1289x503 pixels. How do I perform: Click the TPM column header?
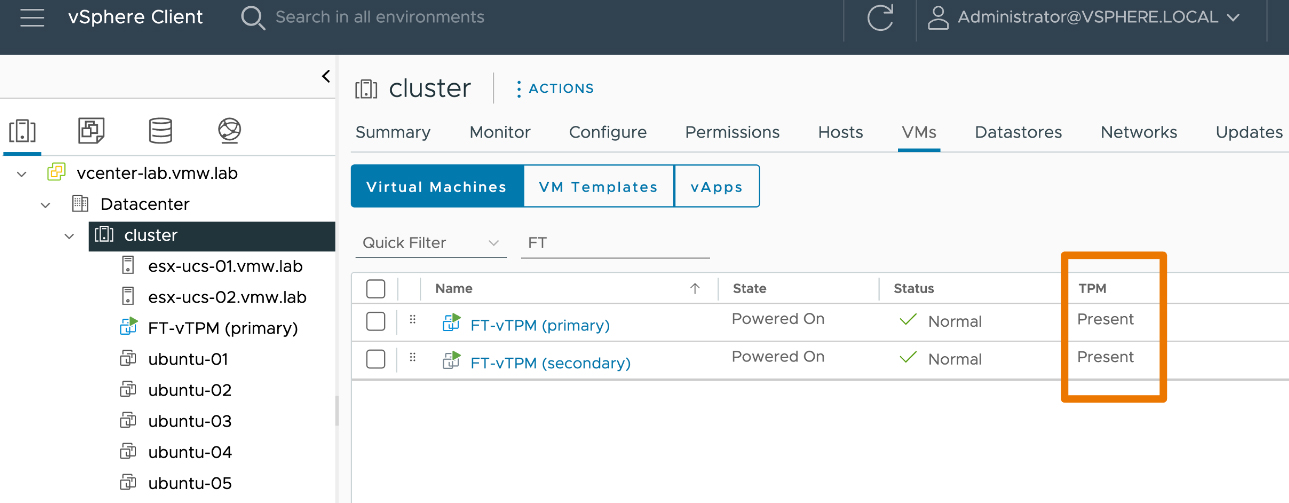tap(1093, 288)
